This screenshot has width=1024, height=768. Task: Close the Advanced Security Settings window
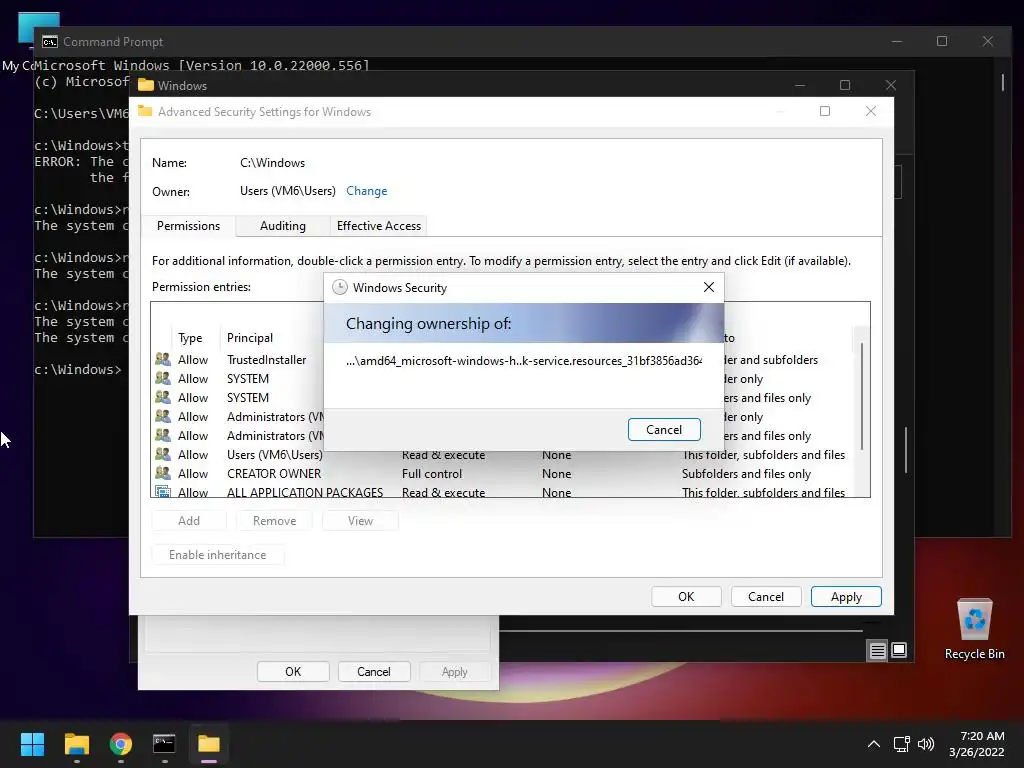click(x=871, y=111)
